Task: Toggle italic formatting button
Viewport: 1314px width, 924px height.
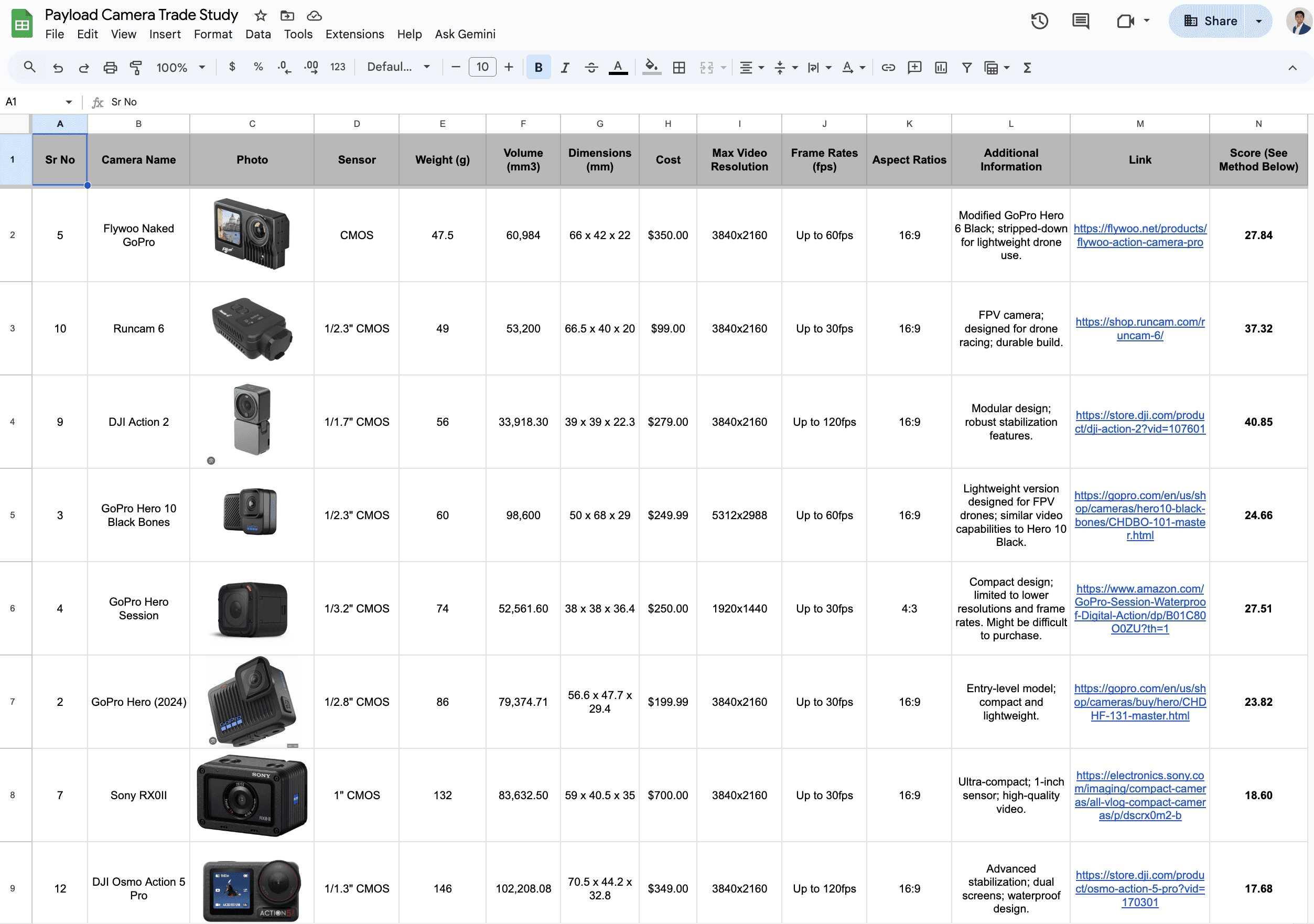Action: 565,68
